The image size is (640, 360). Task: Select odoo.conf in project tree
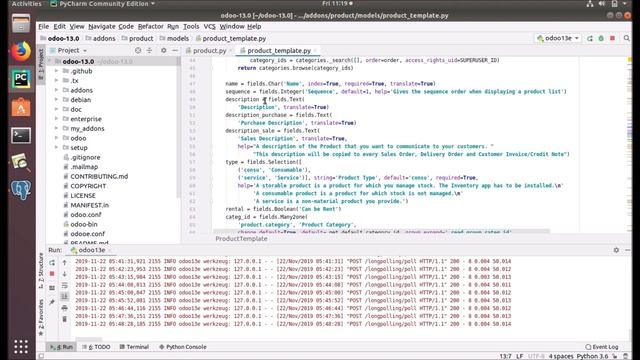coord(86,215)
